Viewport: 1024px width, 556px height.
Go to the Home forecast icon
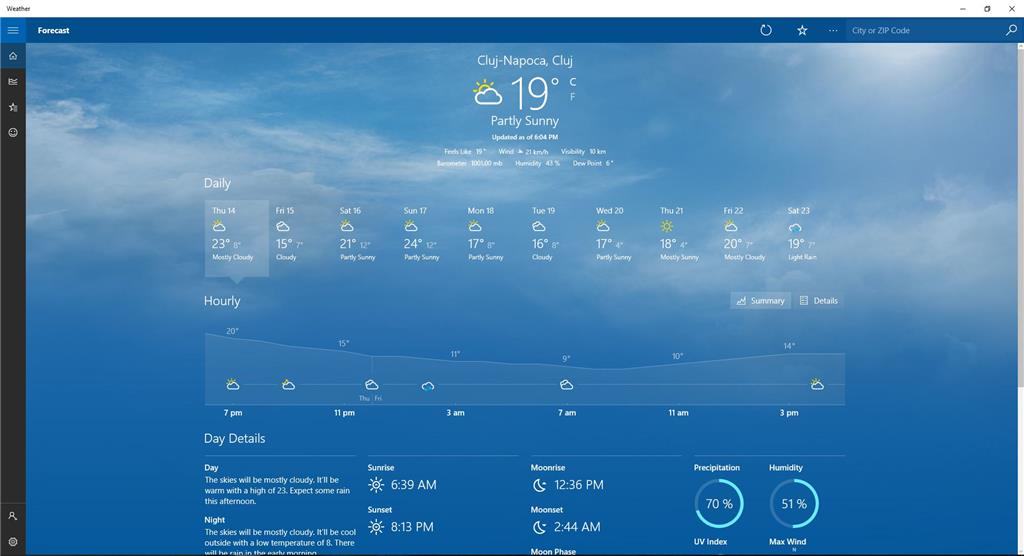[13, 56]
